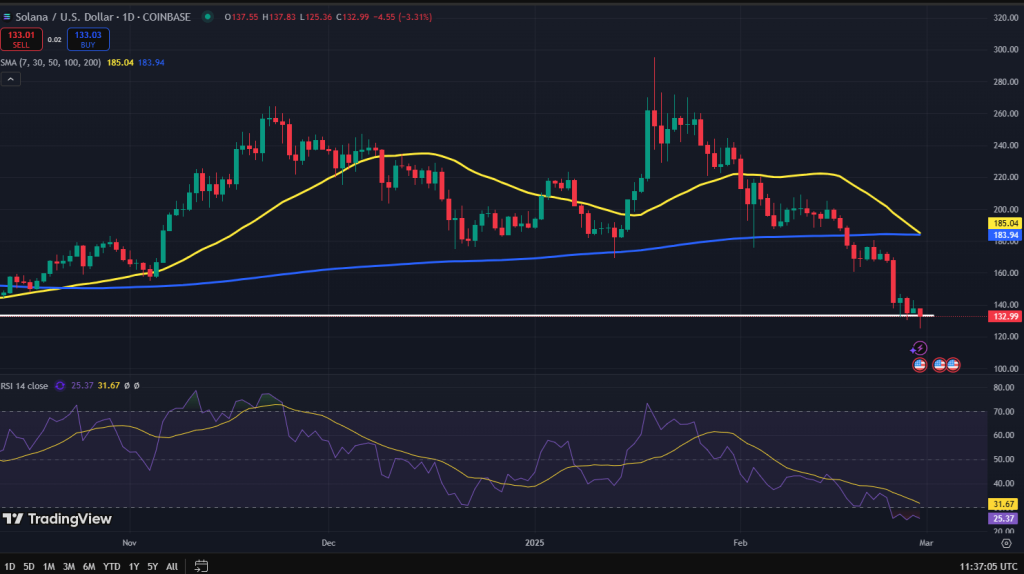Open the purple lightning news marker
The height and width of the screenshot is (574, 1024).
coord(919,348)
